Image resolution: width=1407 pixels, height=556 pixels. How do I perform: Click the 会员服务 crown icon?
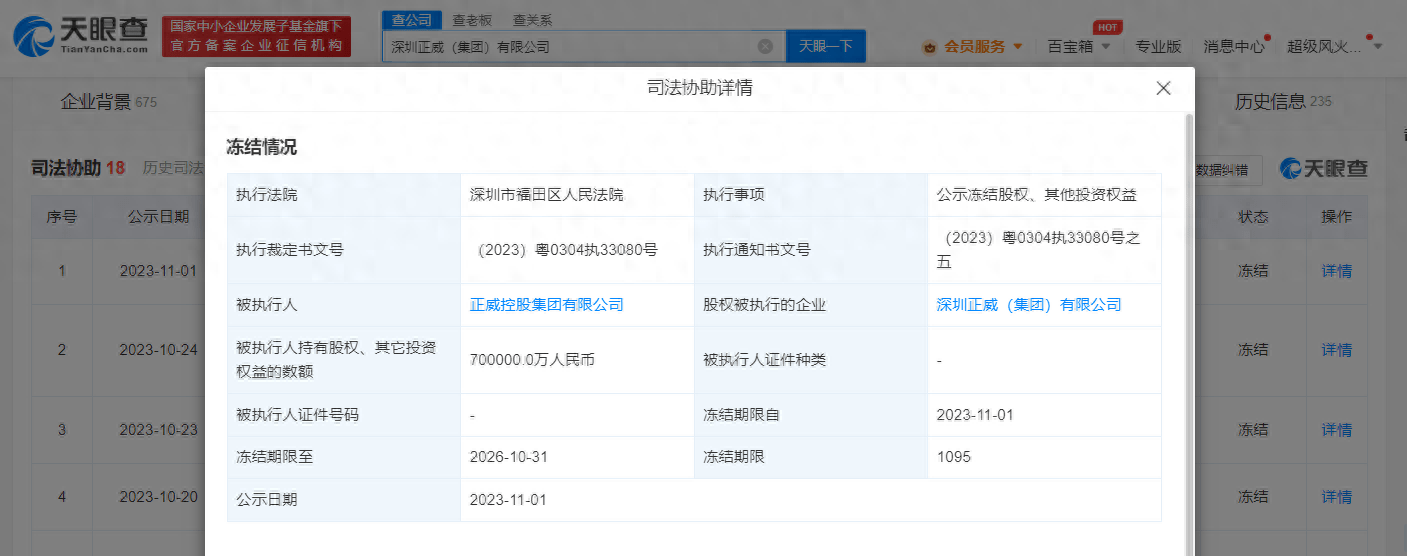coord(929,46)
